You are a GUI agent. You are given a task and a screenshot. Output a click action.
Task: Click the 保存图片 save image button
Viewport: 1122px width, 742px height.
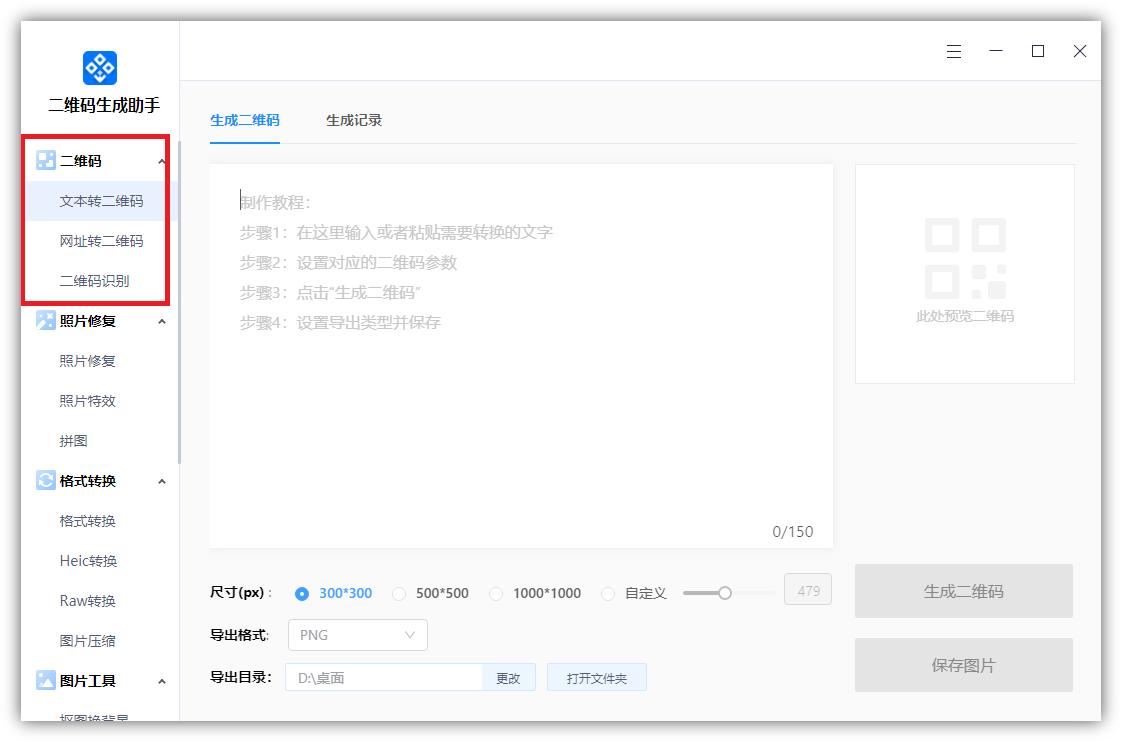click(x=963, y=665)
